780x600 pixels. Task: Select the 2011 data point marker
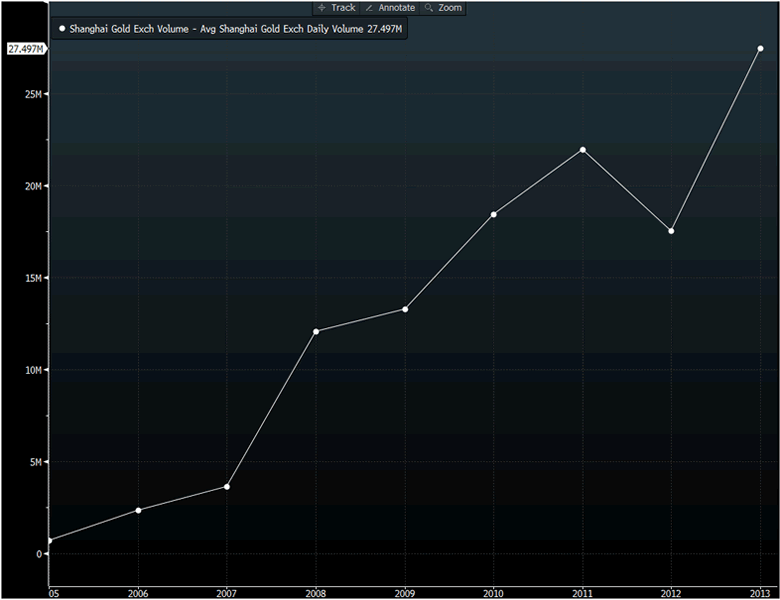tap(583, 150)
